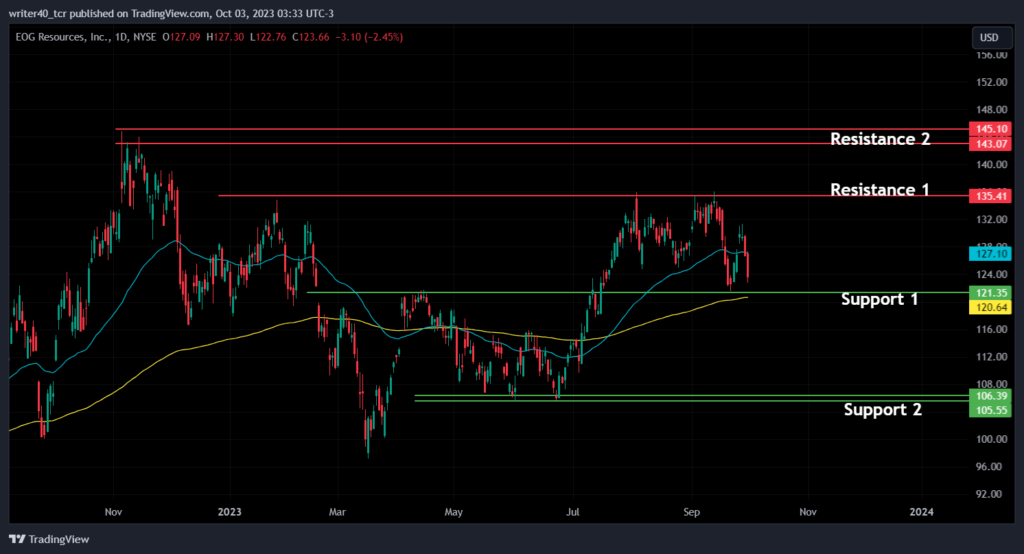Viewport: 1024px width, 554px height.
Task: Select the 105.55 green price label
Action: (x=990, y=410)
